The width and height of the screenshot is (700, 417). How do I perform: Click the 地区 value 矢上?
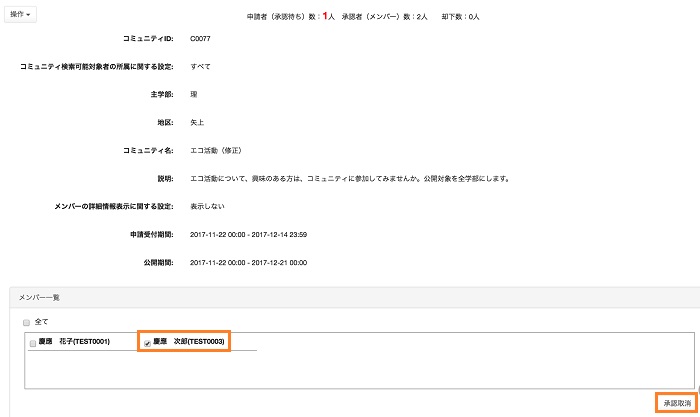click(196, 122)
